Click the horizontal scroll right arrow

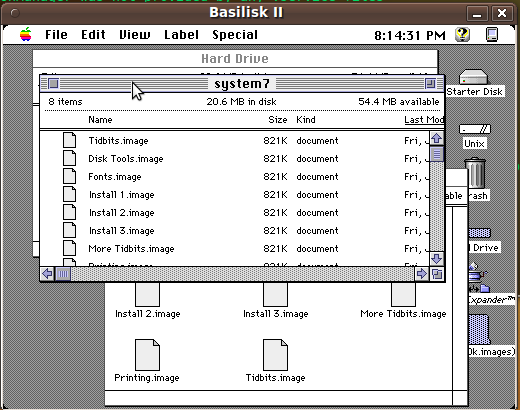(x=422, y=274)
